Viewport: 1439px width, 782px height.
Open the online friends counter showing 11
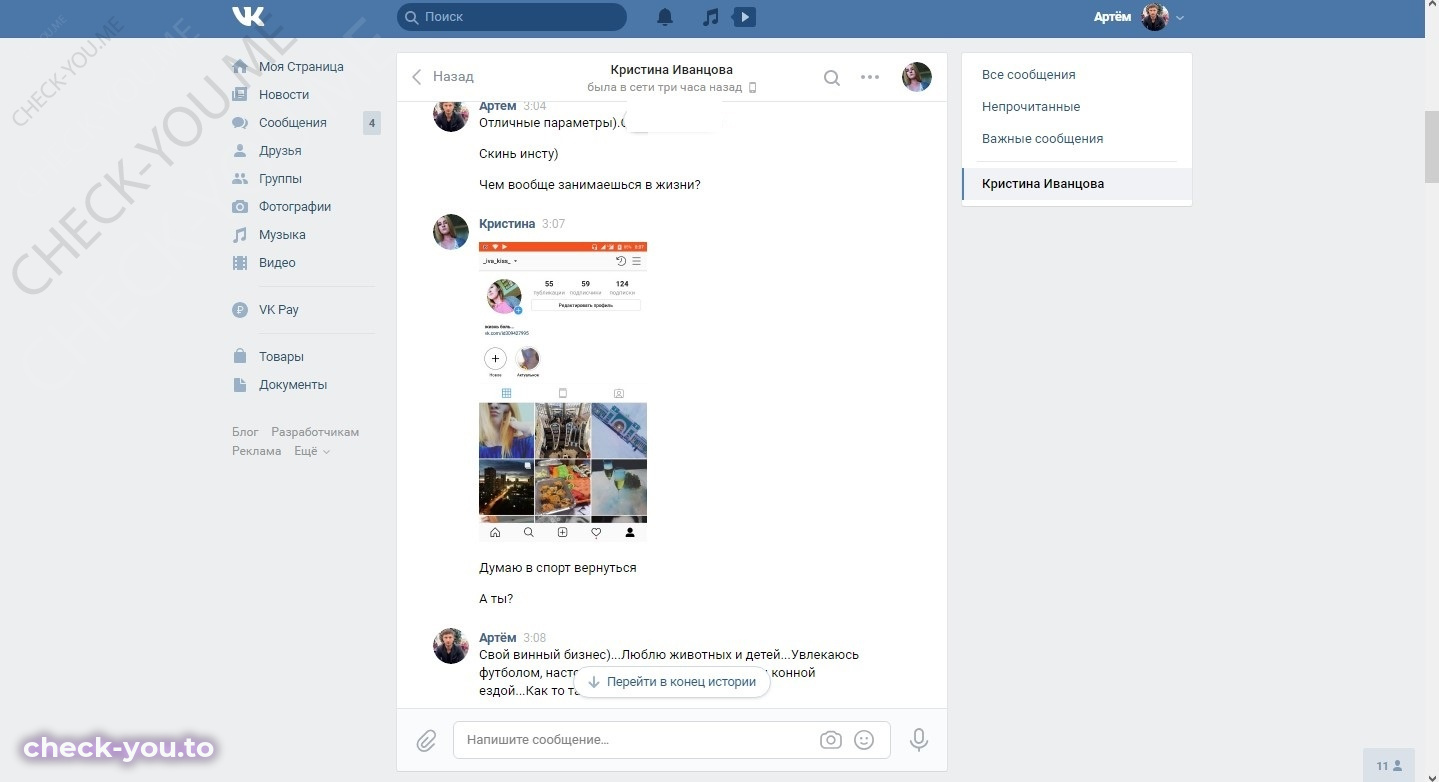1389,766
